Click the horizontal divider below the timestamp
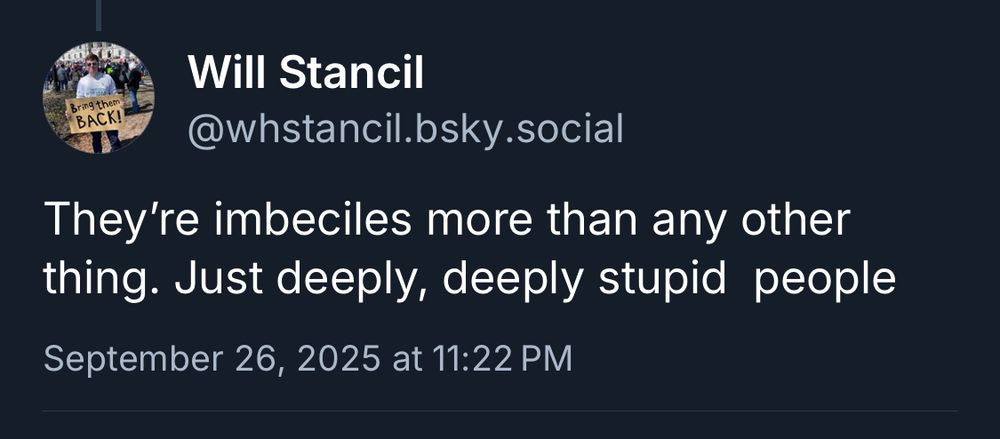1000x439 pixels. click(500, 410)
